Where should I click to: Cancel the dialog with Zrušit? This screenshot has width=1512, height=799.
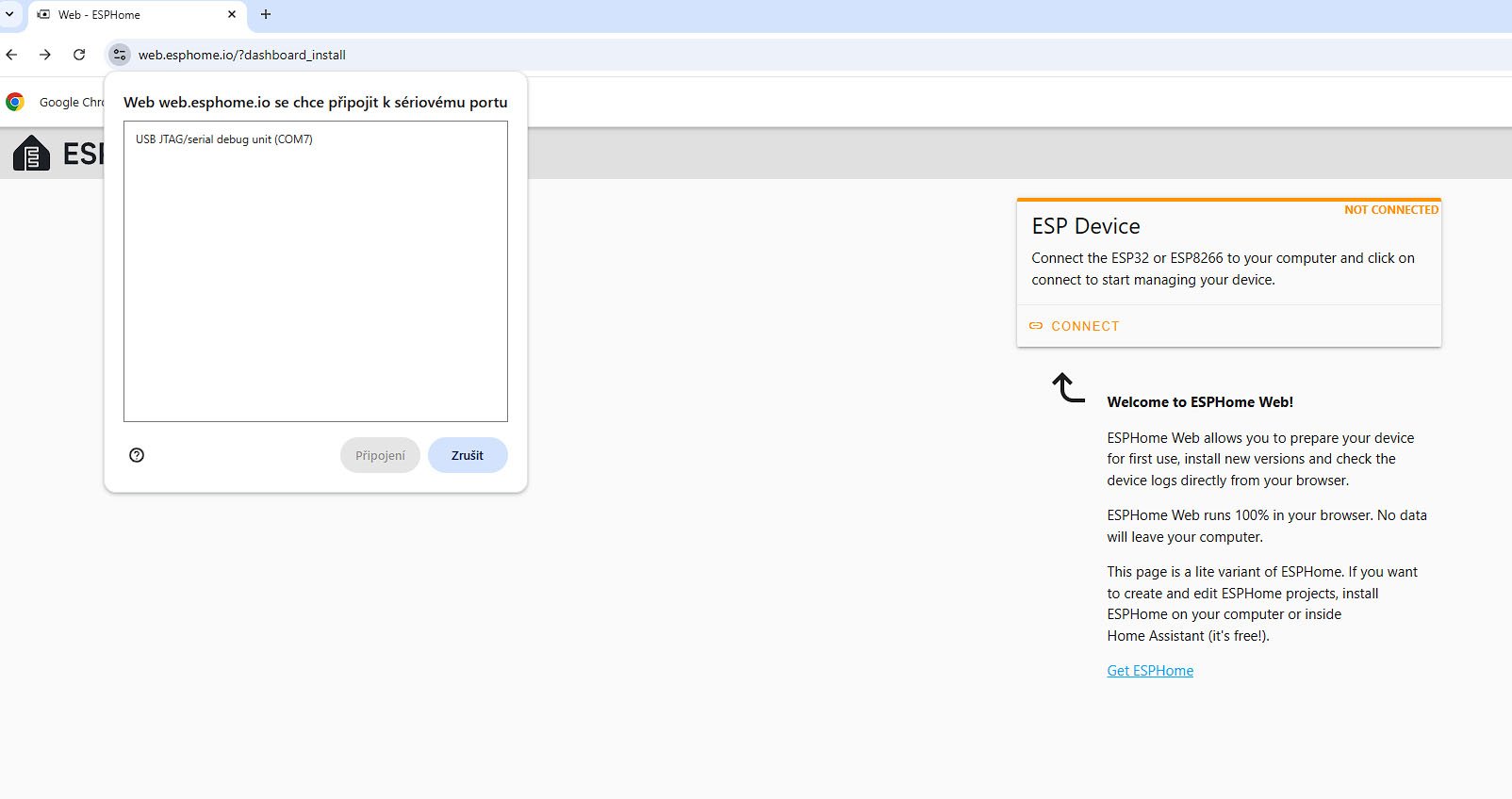[x=468, y=455]
